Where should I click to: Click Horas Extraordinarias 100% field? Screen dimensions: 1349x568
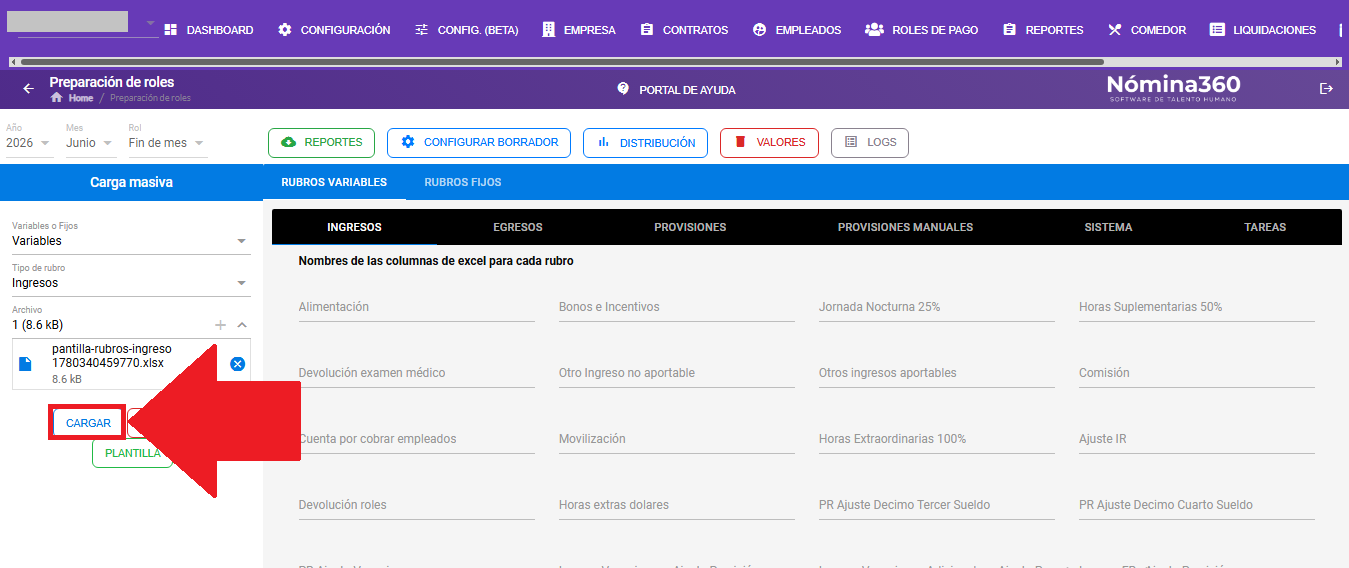937,440
